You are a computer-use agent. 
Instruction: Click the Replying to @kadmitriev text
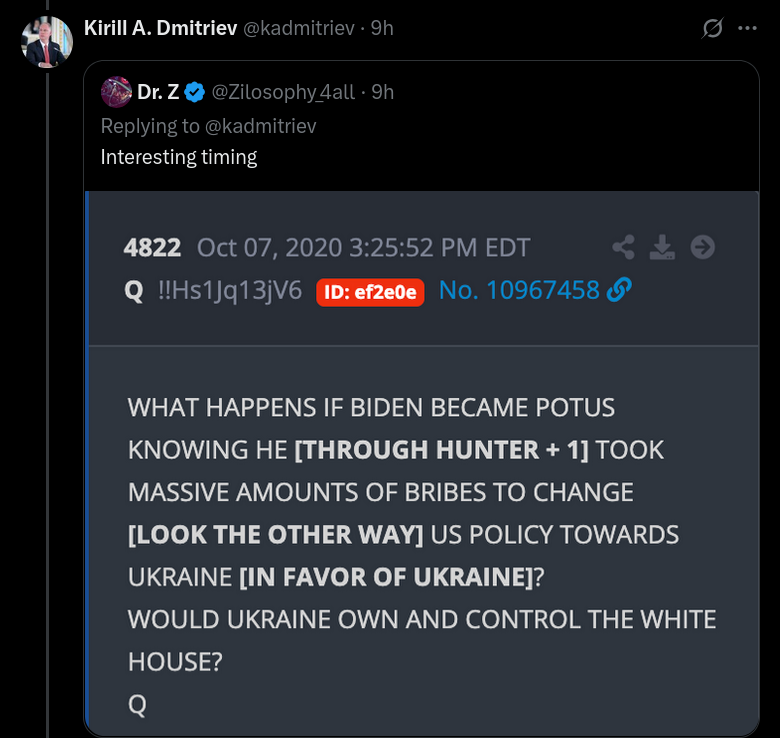(208, 126)
